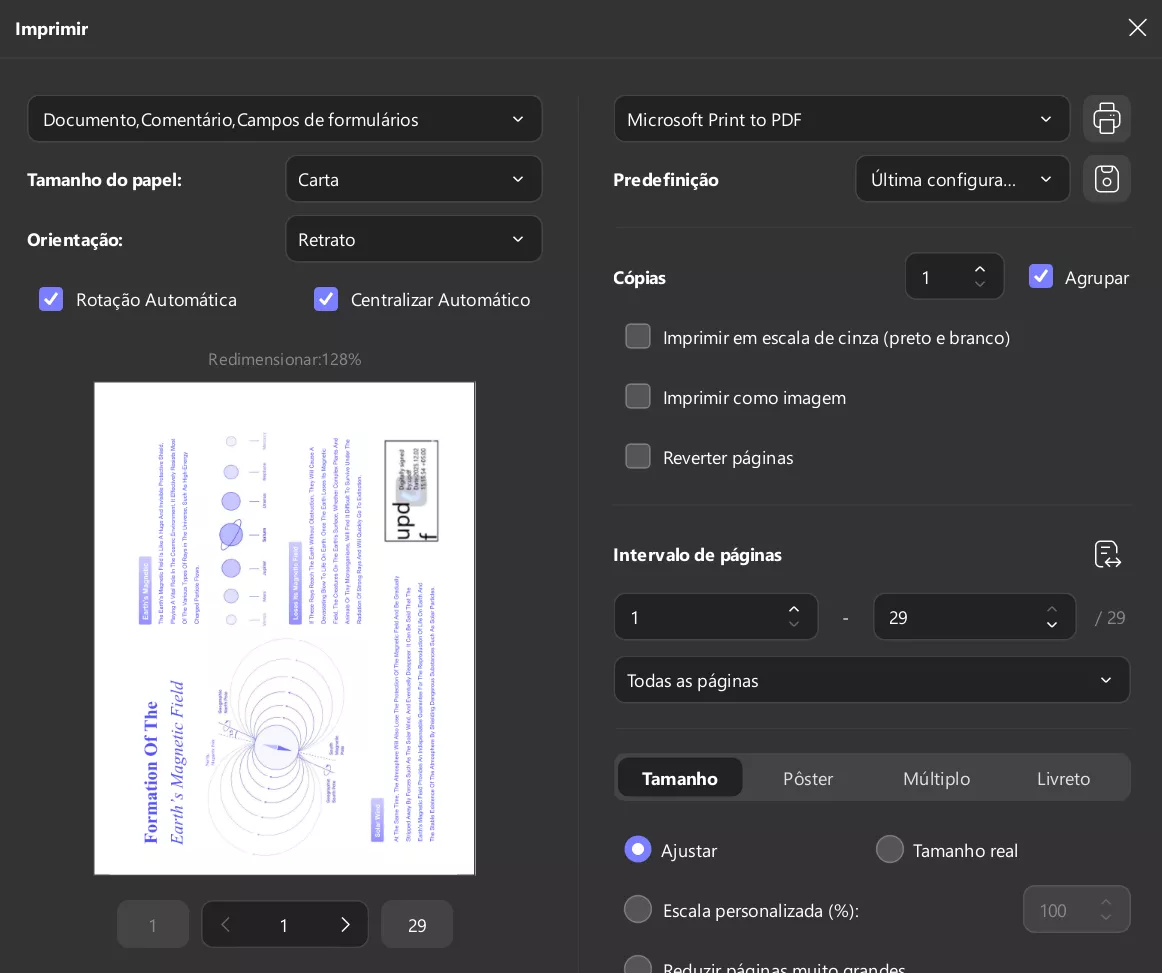
Task: Select Microsoft Print to PDF printer dropdown
Action: point(842,119)
